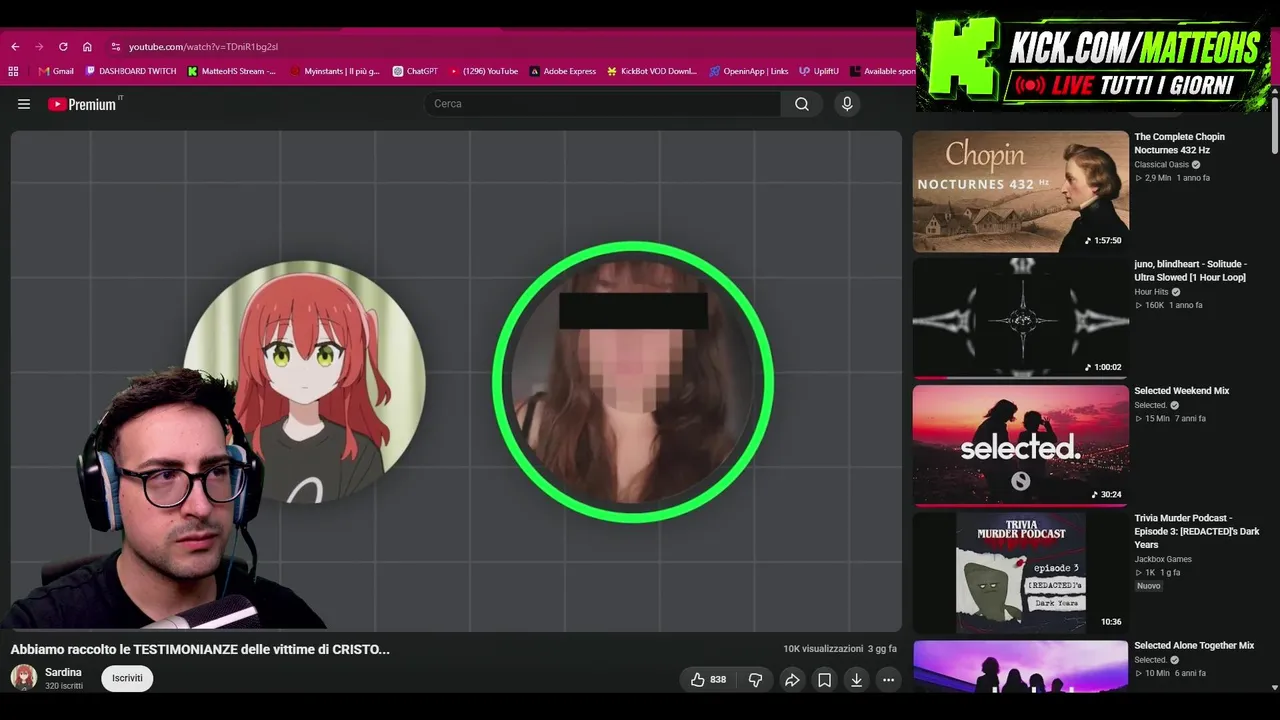
Task: Click the browser forward arrow
Action: (x=39, y=47)
